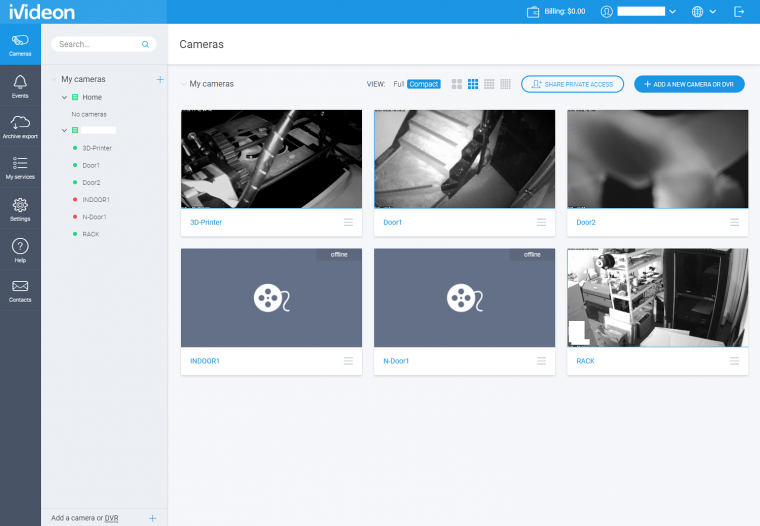The width and height of the screenshot is (760, 526).
Task: Select INDOOR1 in camera tree
Action: coord(96,200)
